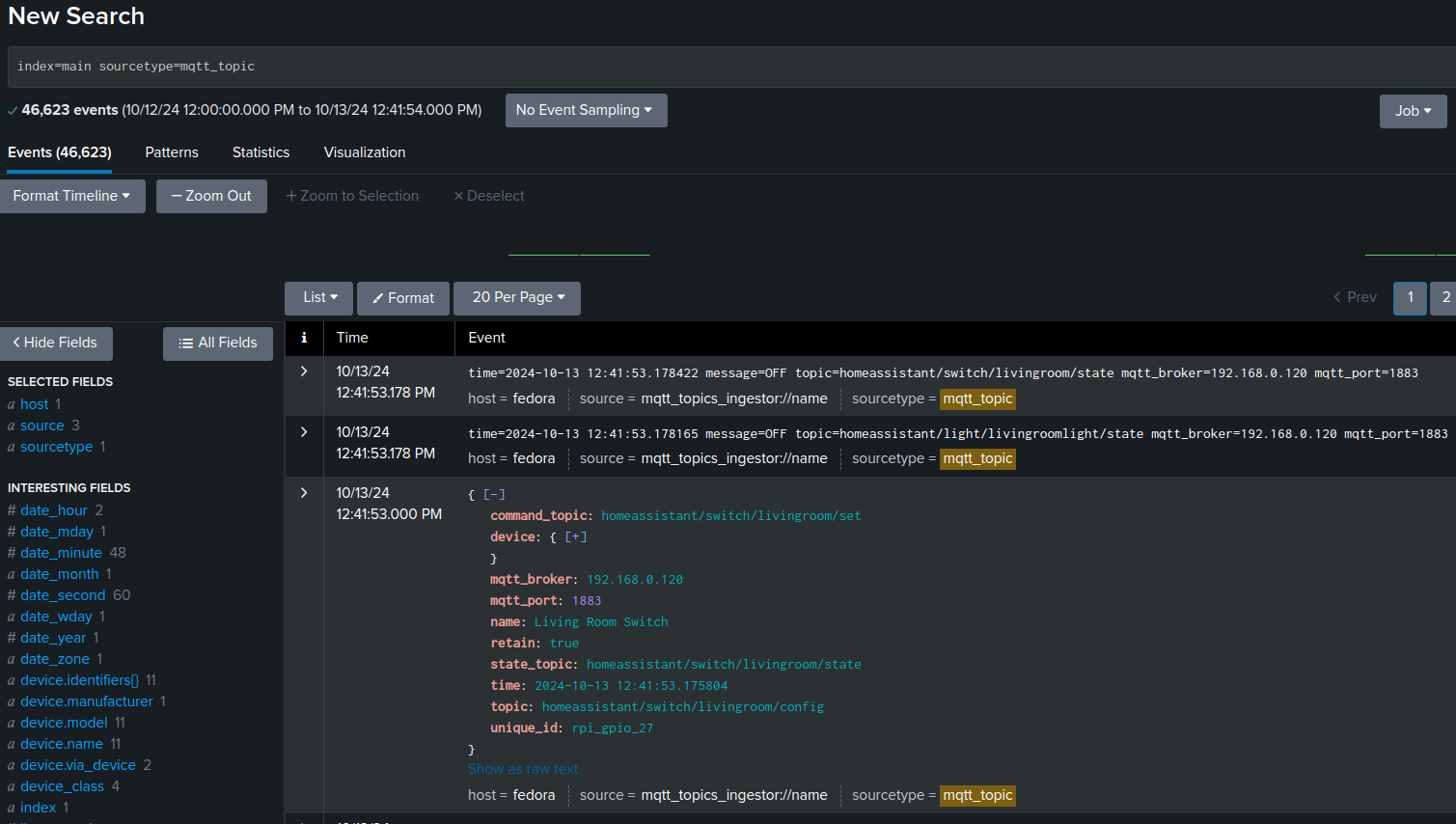The image size is (1456, 824).
Task: Open the date_mday field
Action: [57, 532]
